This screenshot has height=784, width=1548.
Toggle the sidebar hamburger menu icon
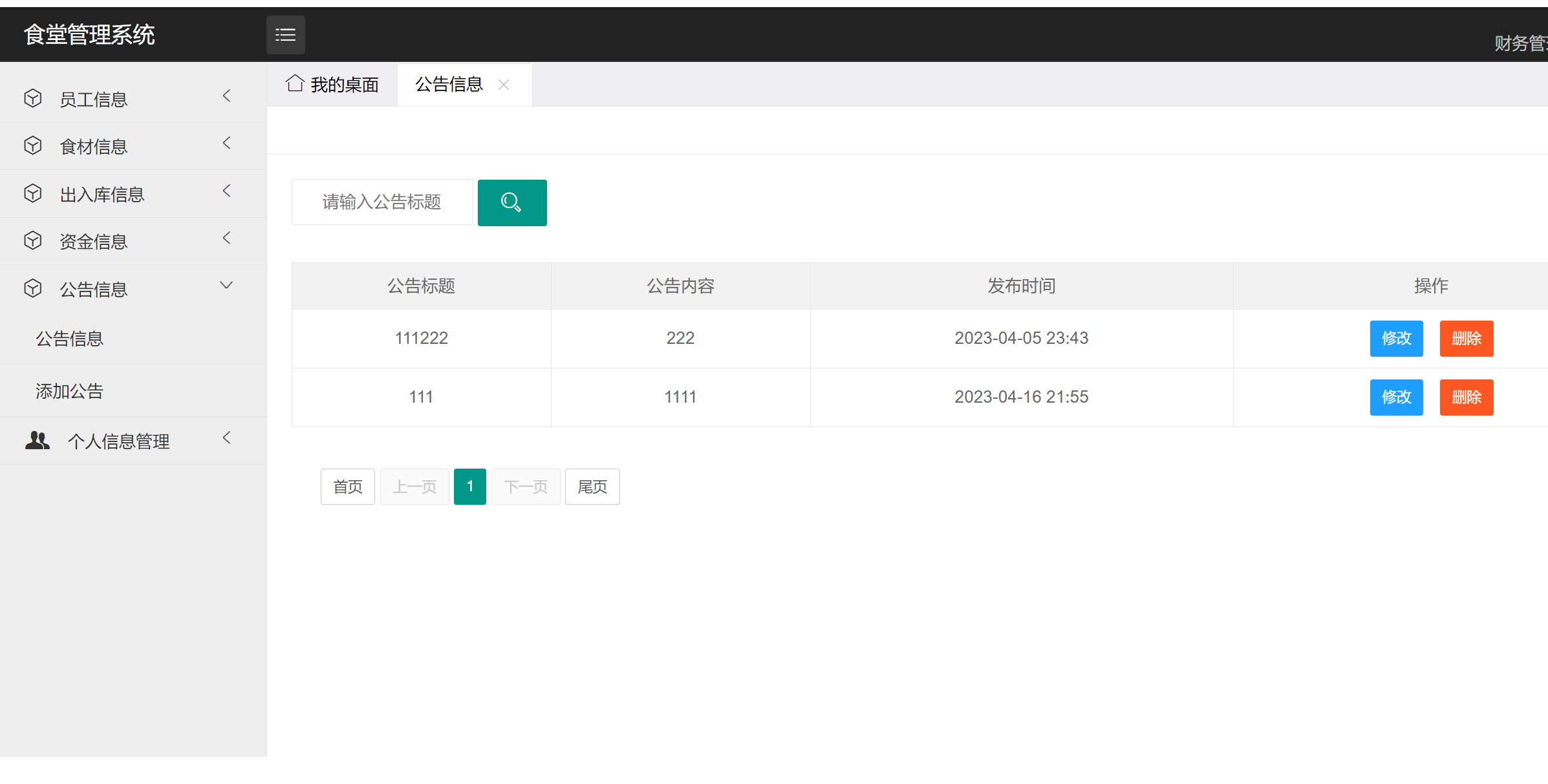tap(285, 35)
